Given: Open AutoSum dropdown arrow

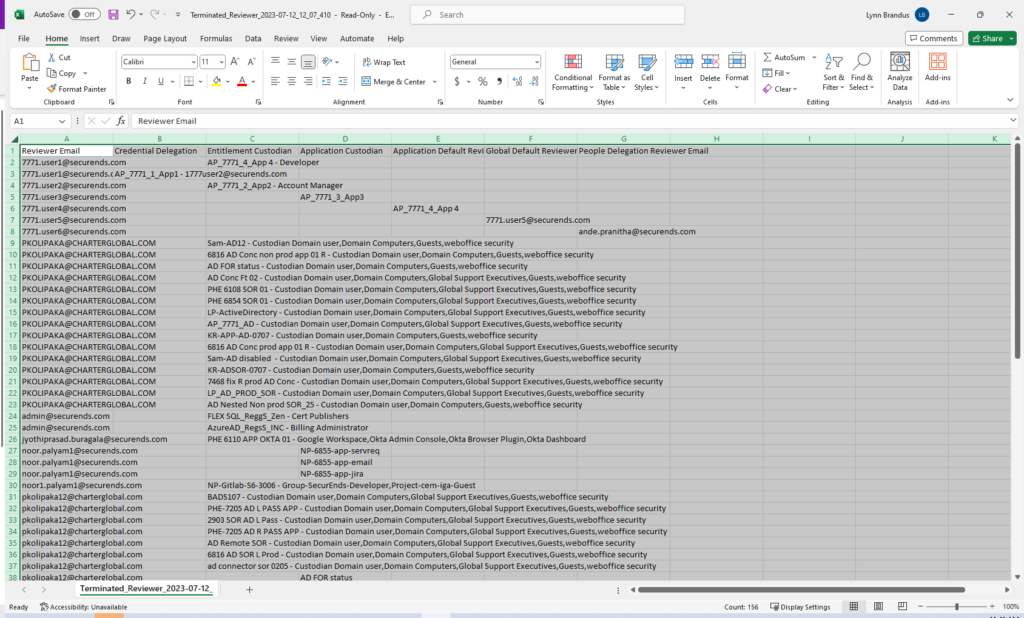Looking at the screenshot, I should [x=814, y=57].
